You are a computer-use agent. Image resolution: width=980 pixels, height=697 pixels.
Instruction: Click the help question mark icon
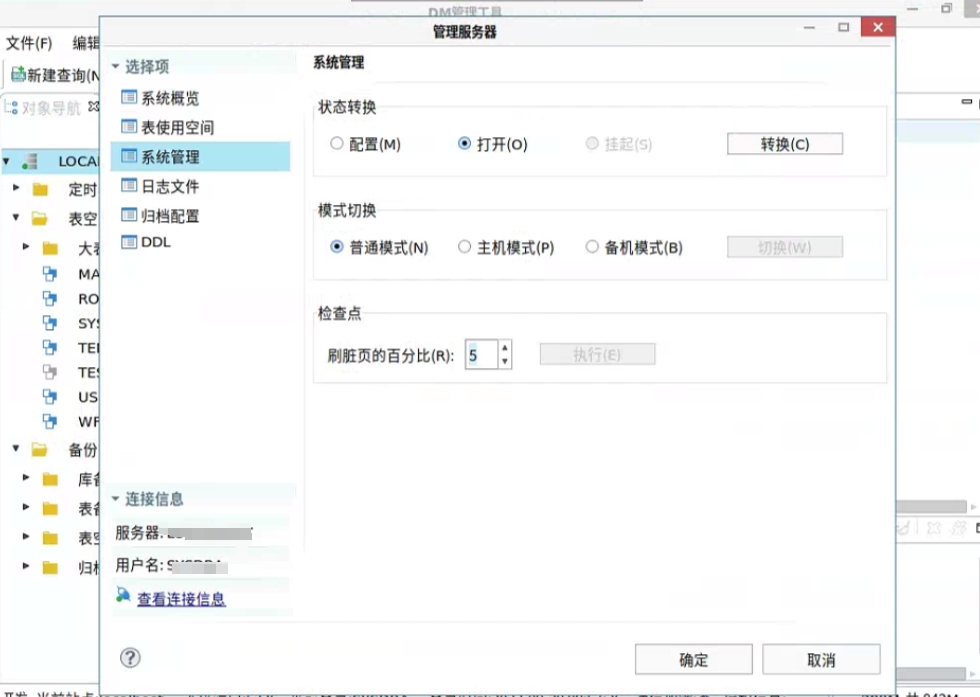point(130,657)
